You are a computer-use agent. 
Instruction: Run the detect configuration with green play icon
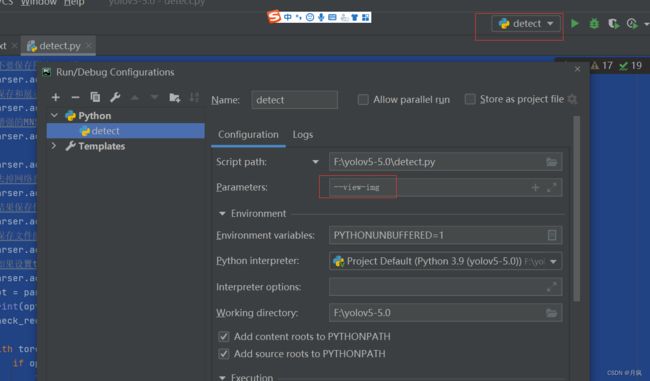tap(575, 24)
